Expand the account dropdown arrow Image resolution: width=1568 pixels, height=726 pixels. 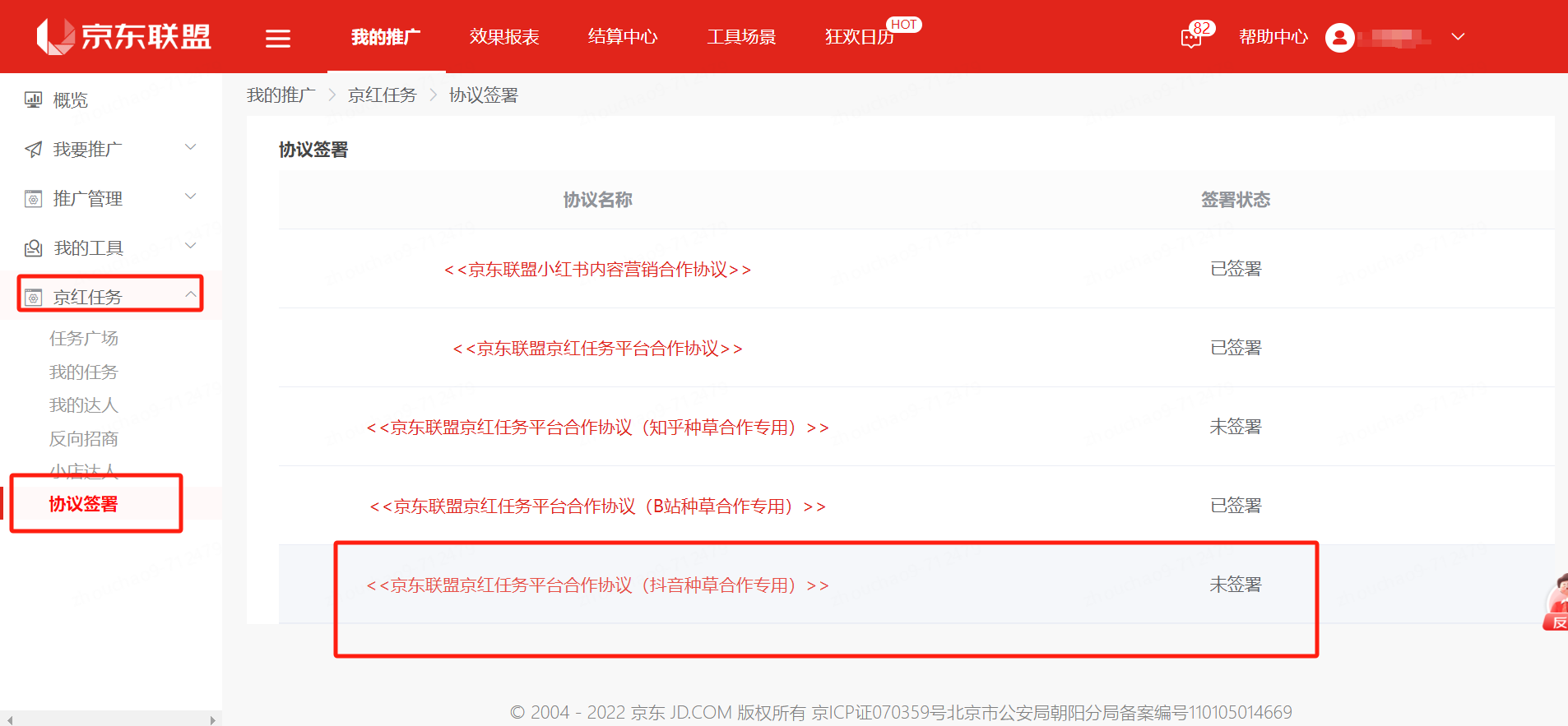(1458, 37)
